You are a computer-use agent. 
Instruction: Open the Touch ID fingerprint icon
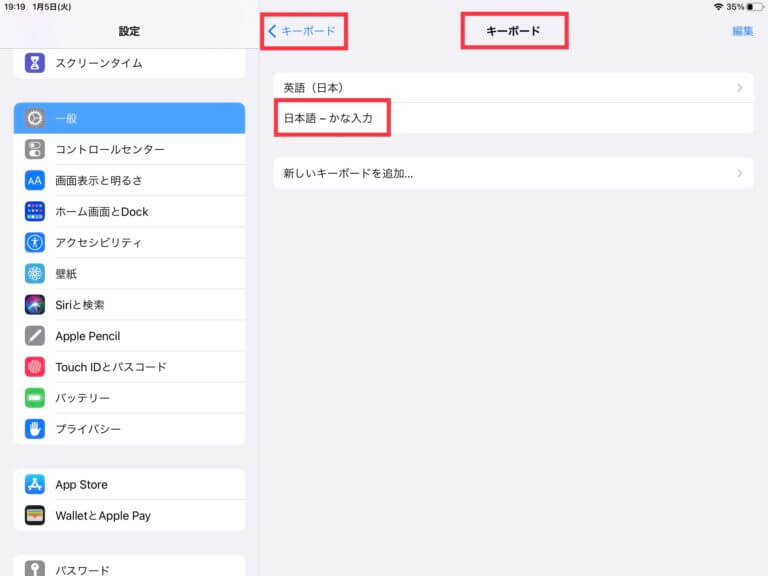tap(35, 367)
